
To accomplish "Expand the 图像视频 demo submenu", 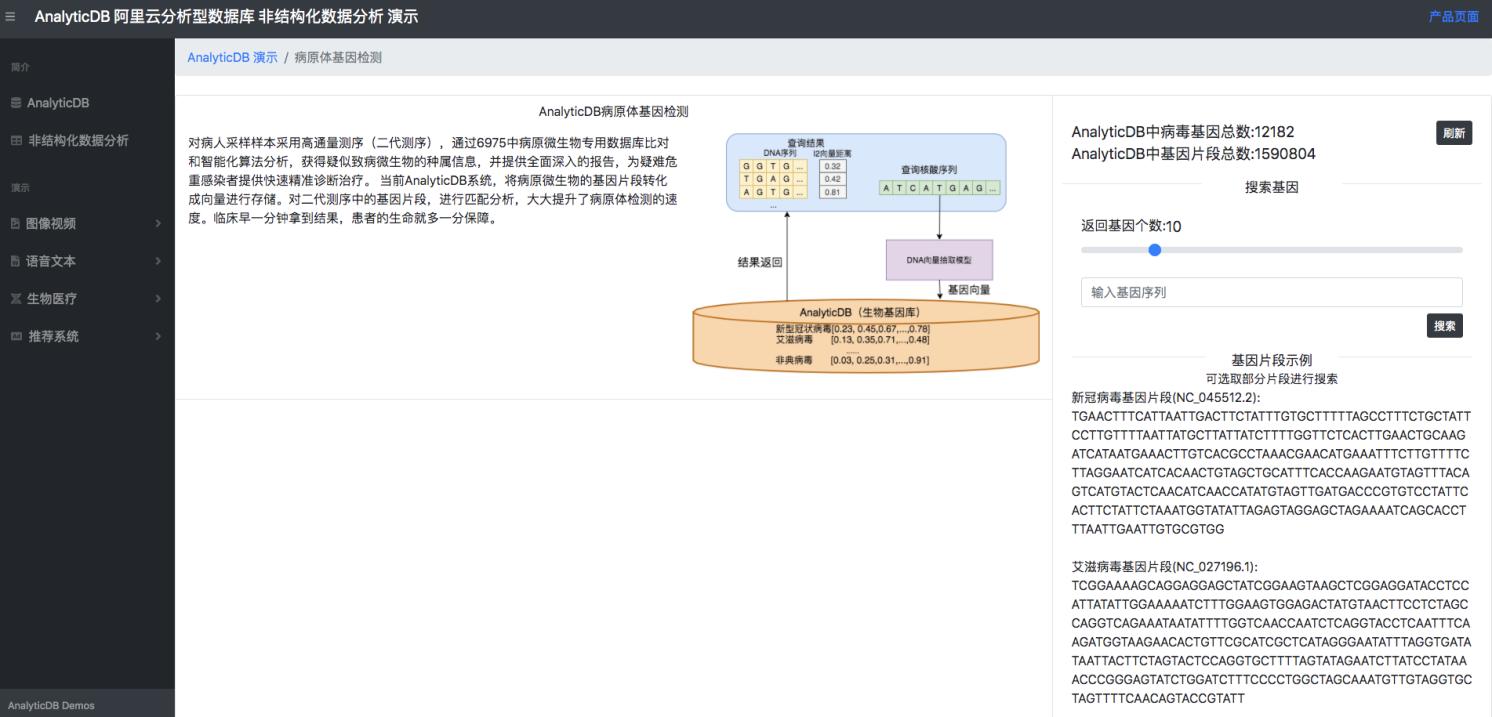I will tap(157, 223).
